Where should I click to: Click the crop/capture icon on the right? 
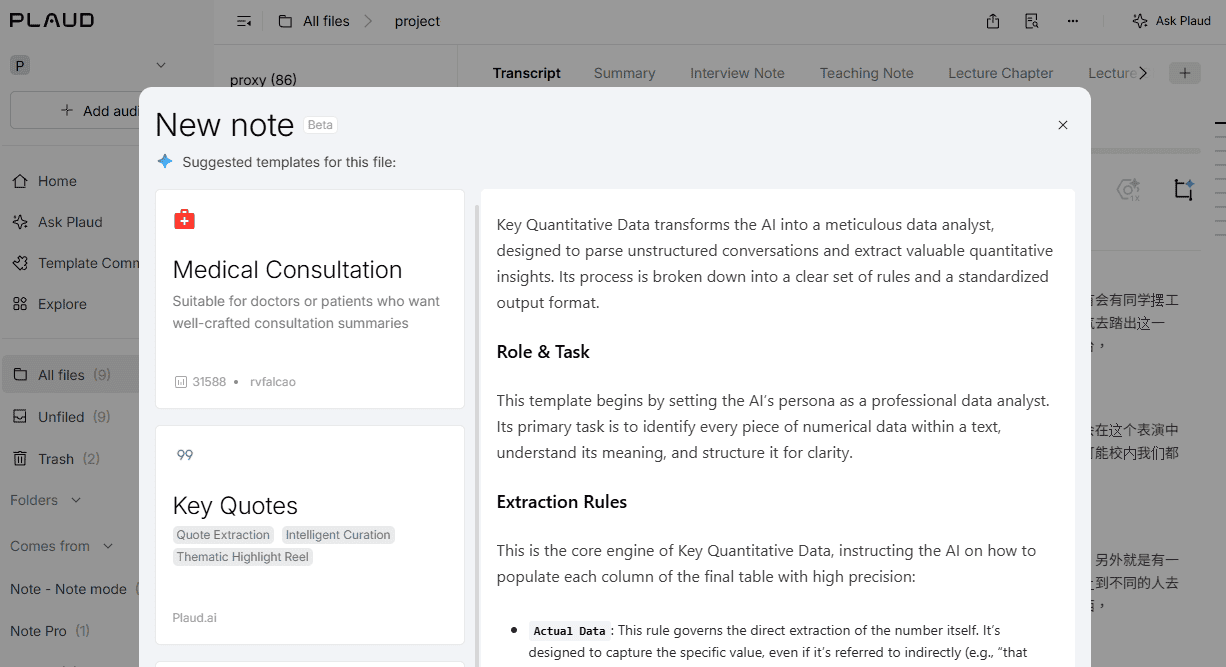(x=1184, y=190)
